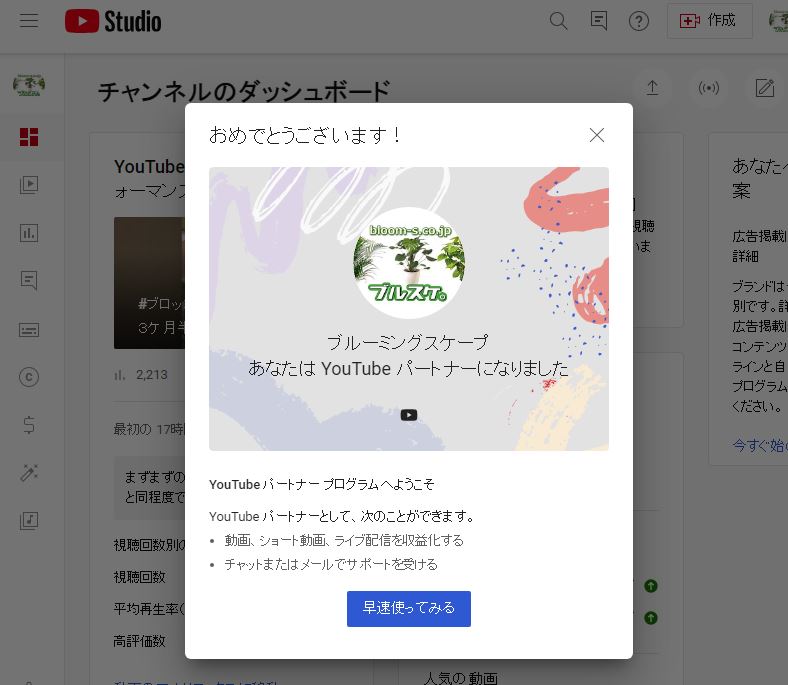Click the 早速使ってみる button
The image size is (788, 685).
(x=409, y=609)
